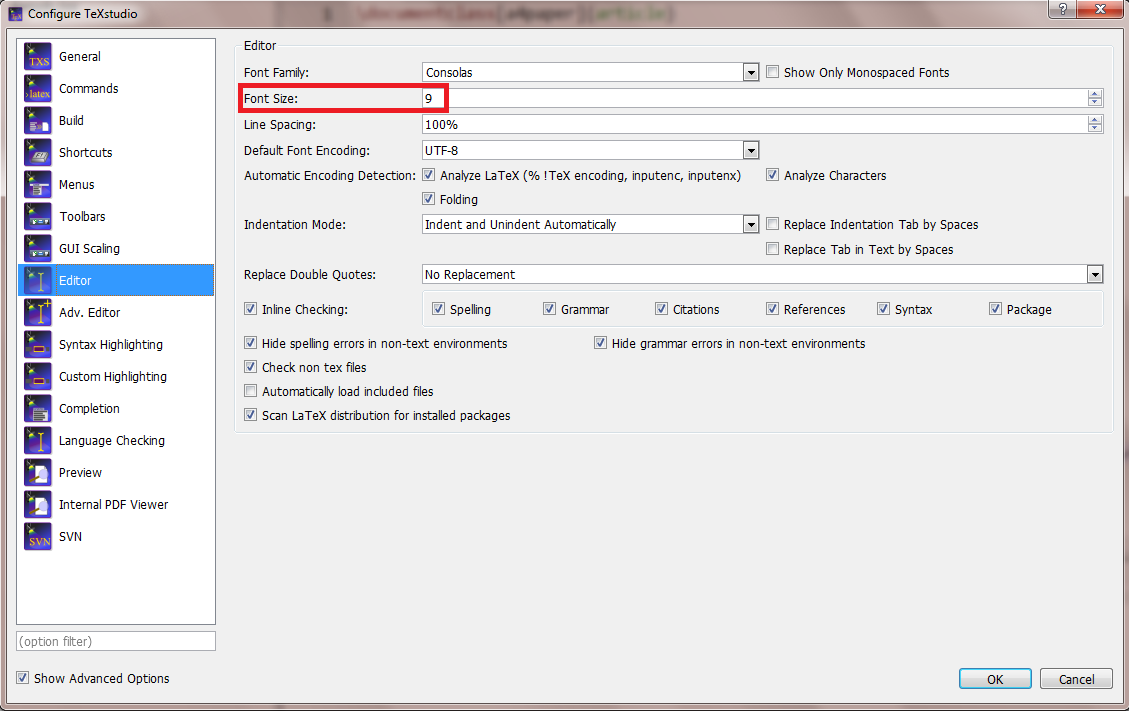Toggle Syntax inline checking

pyautogui.click(x=883, y=309)
